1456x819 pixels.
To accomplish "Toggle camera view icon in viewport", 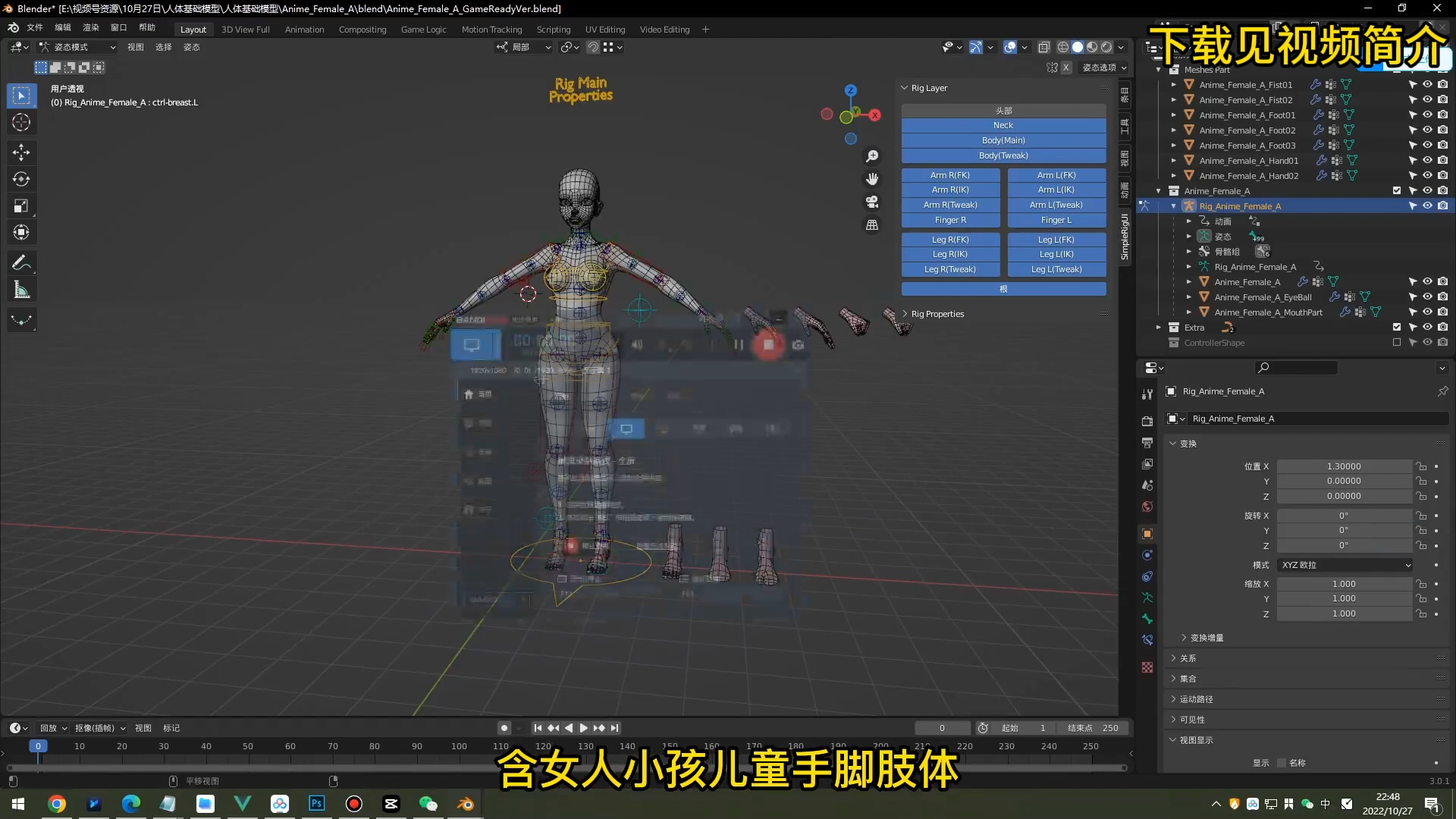I will [872, 202].
